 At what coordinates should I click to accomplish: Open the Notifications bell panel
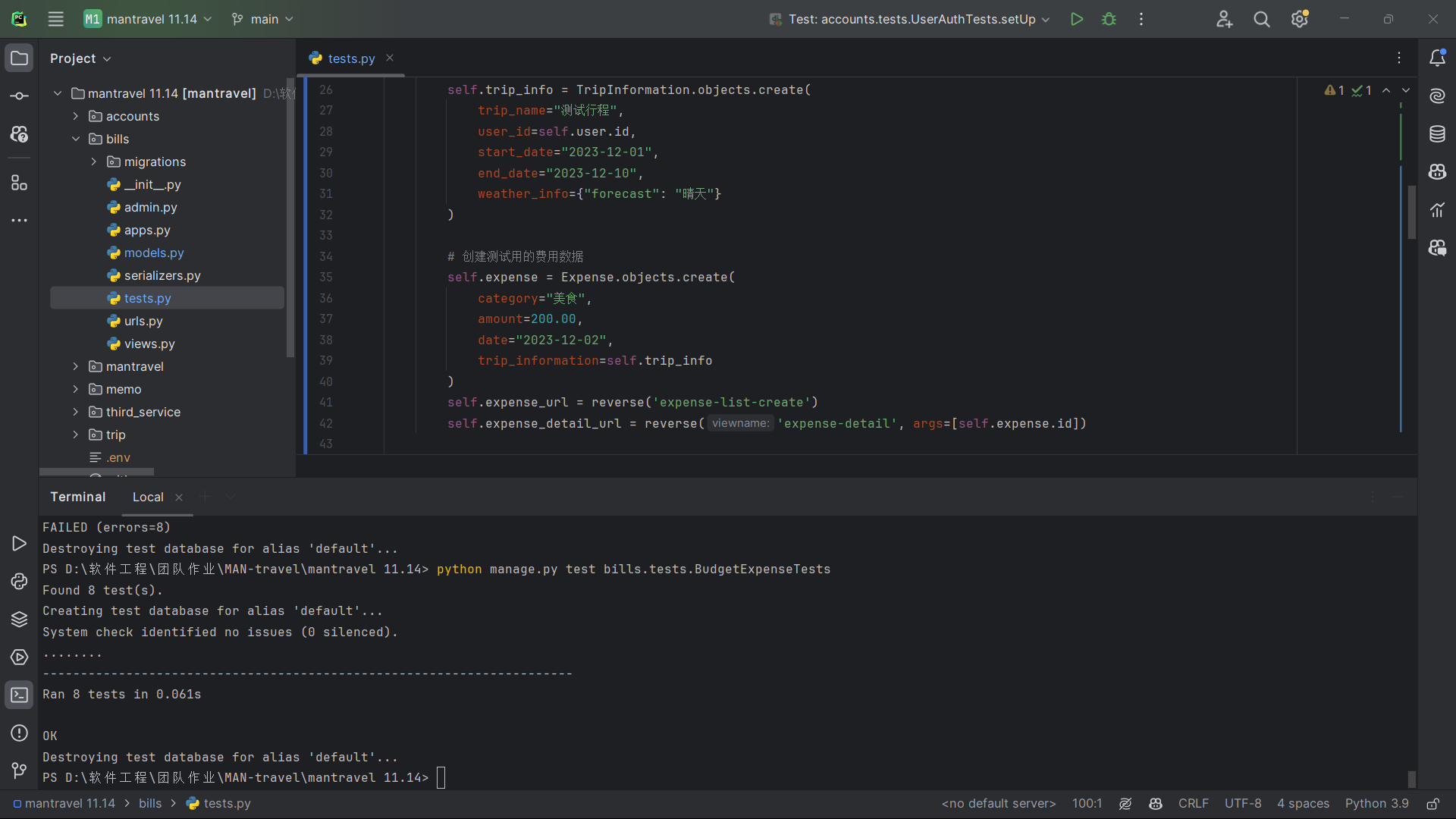tap(1437, 58)
